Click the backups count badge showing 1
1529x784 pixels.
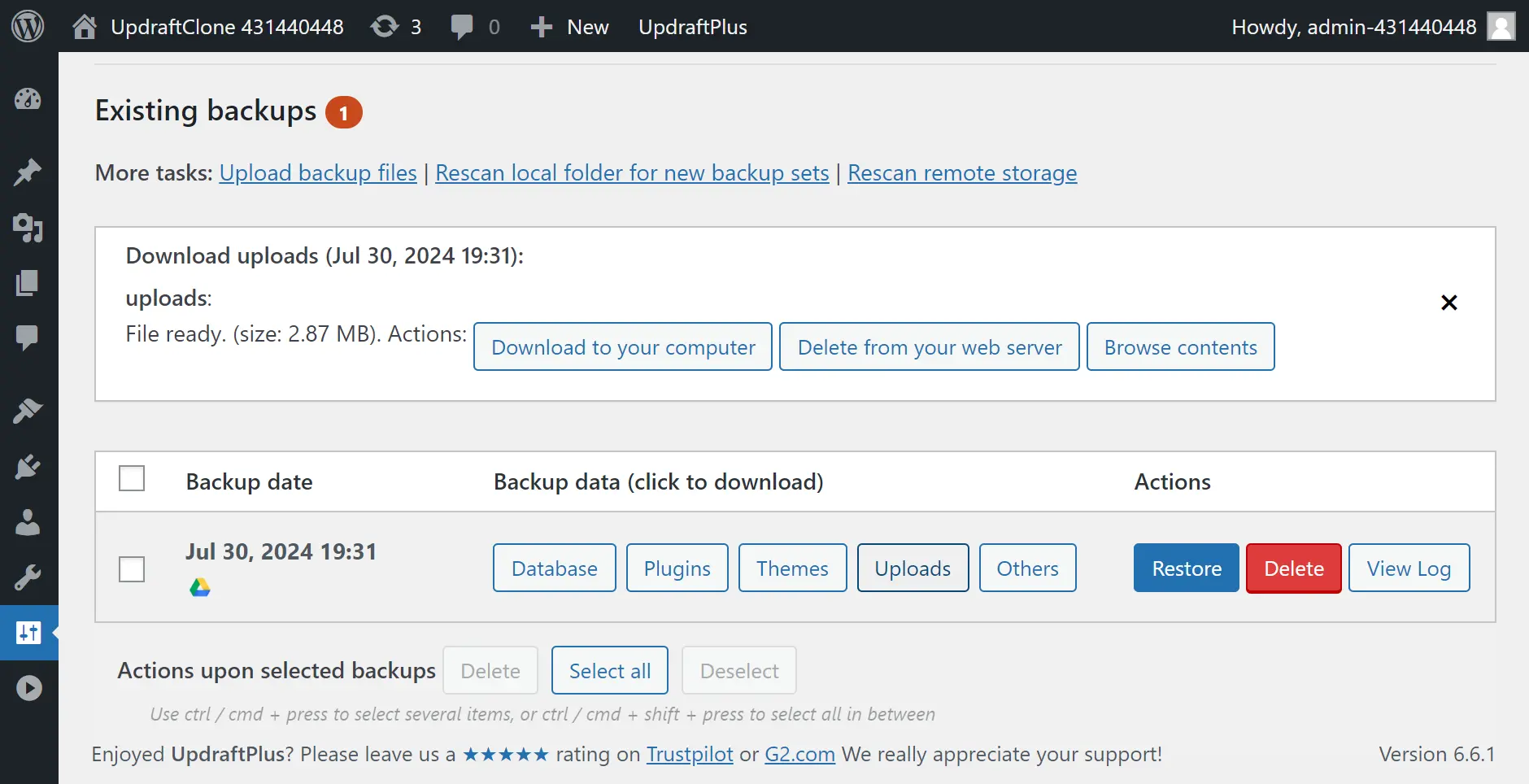344,113
